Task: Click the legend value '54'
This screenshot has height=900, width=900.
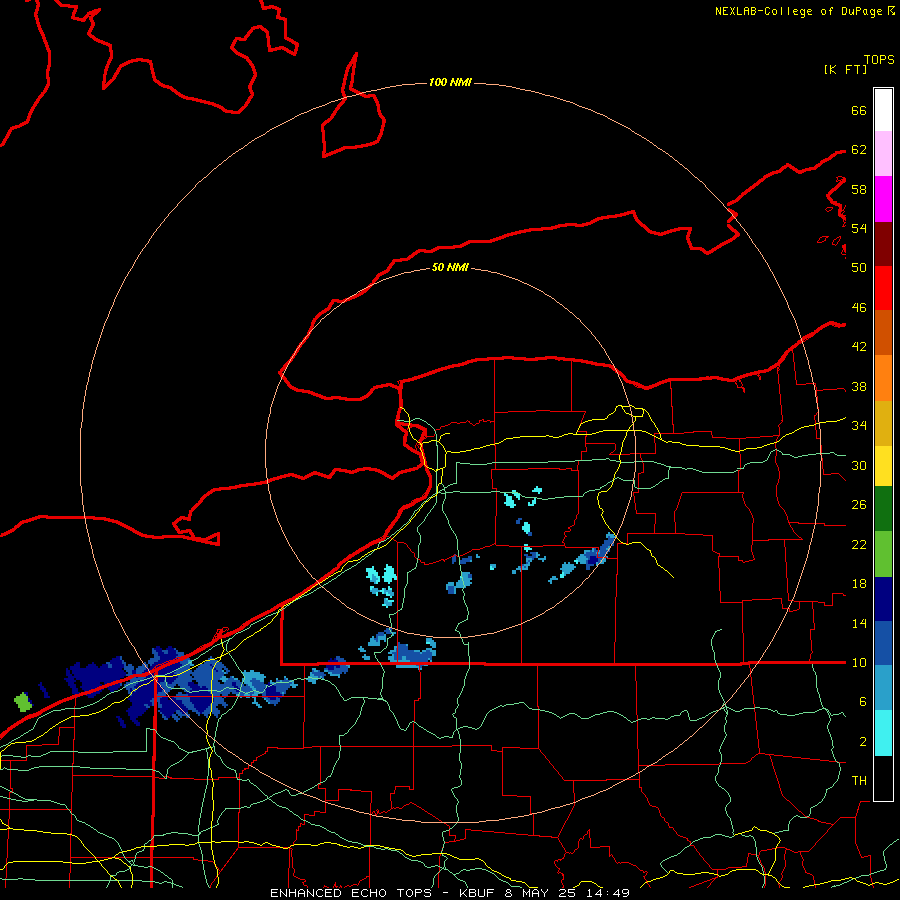Action: tap(859, 228)
